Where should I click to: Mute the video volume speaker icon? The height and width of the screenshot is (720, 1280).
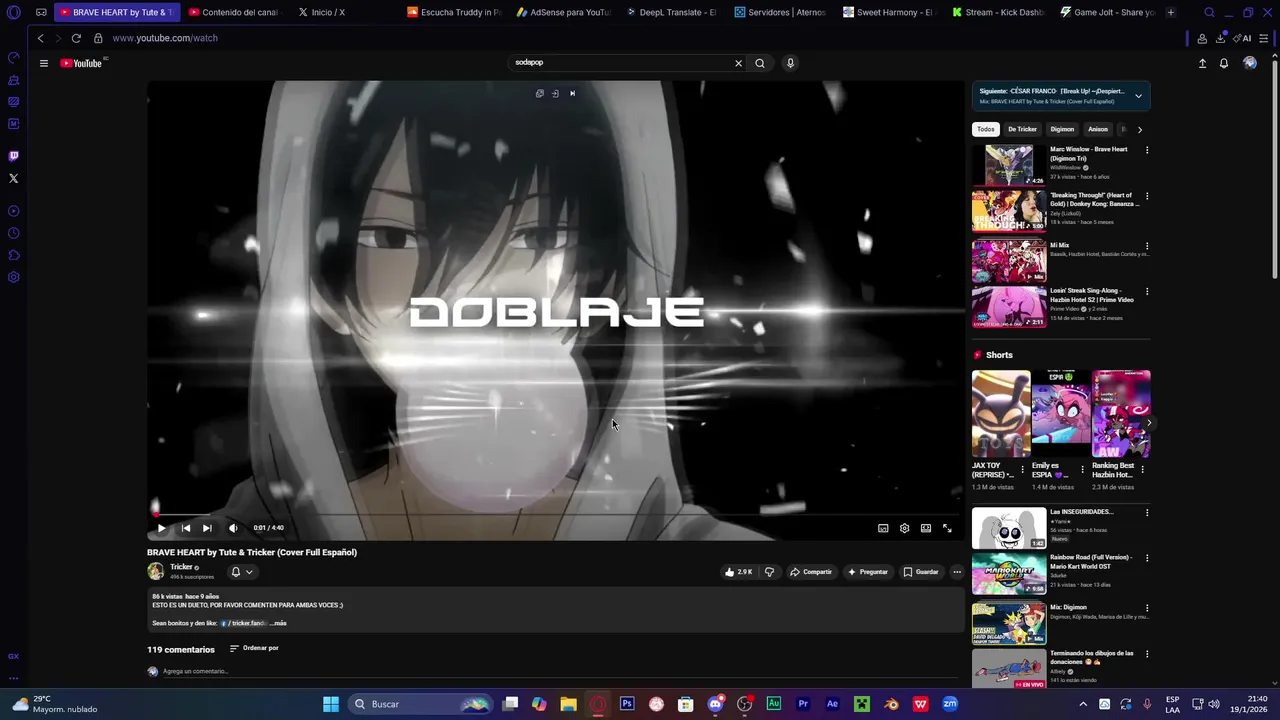pos(233,528)
